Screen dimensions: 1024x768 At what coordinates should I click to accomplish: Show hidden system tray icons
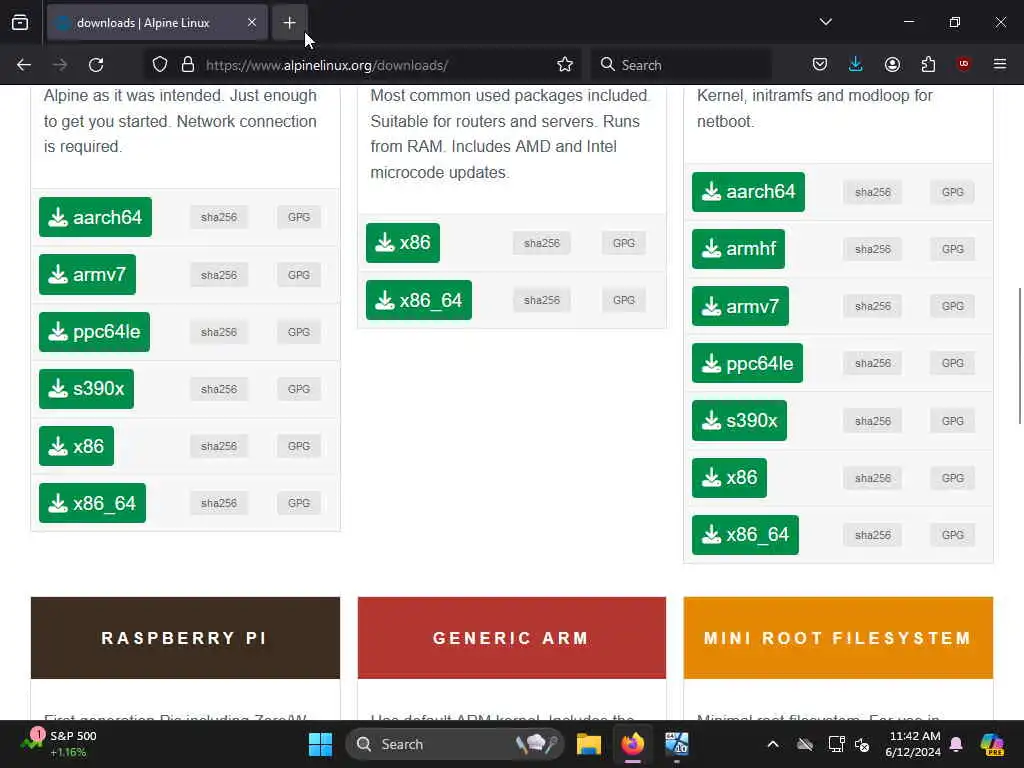pos(773,744)
